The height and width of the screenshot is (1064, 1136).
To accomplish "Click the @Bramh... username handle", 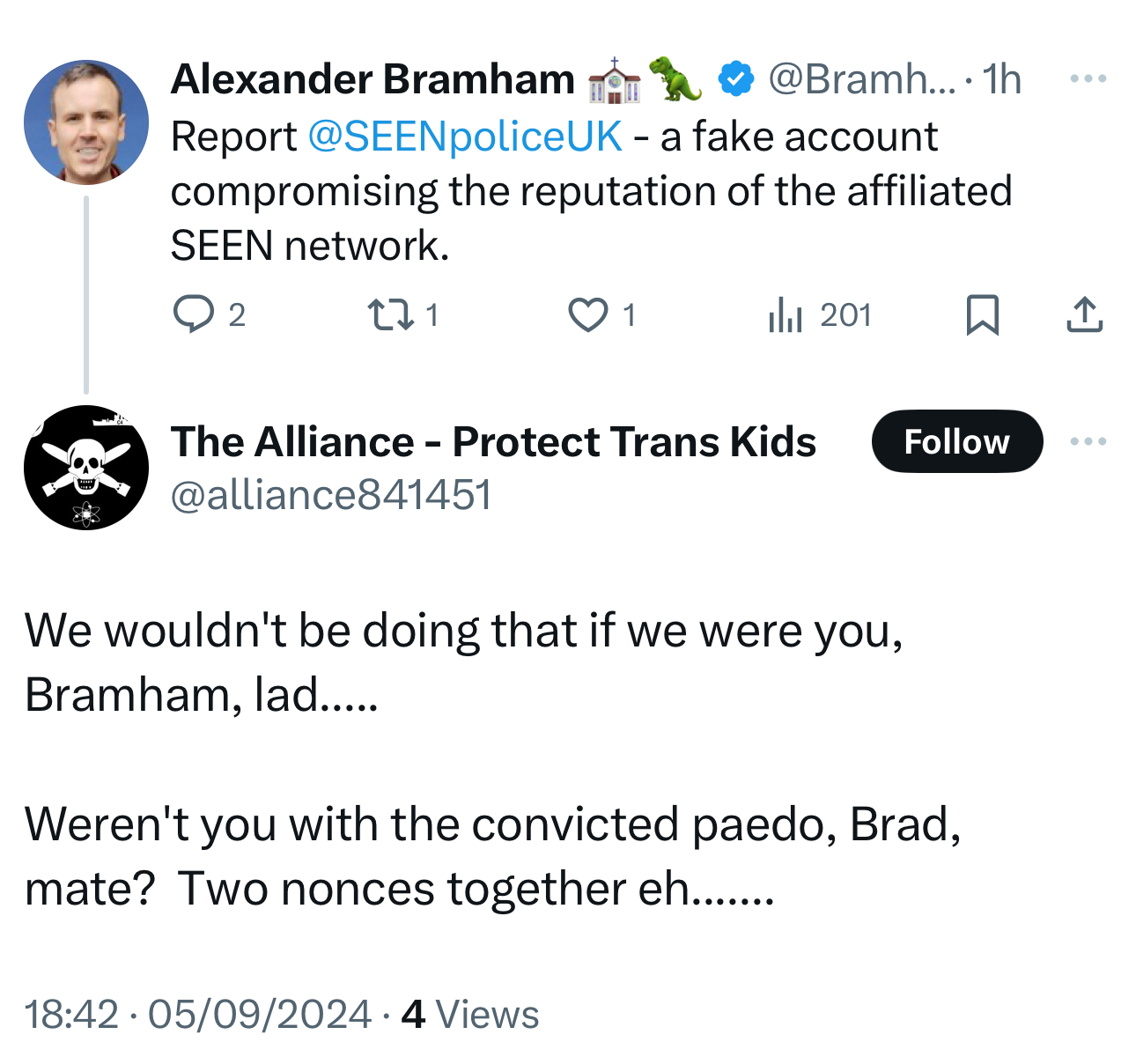I will pos(860,79).
